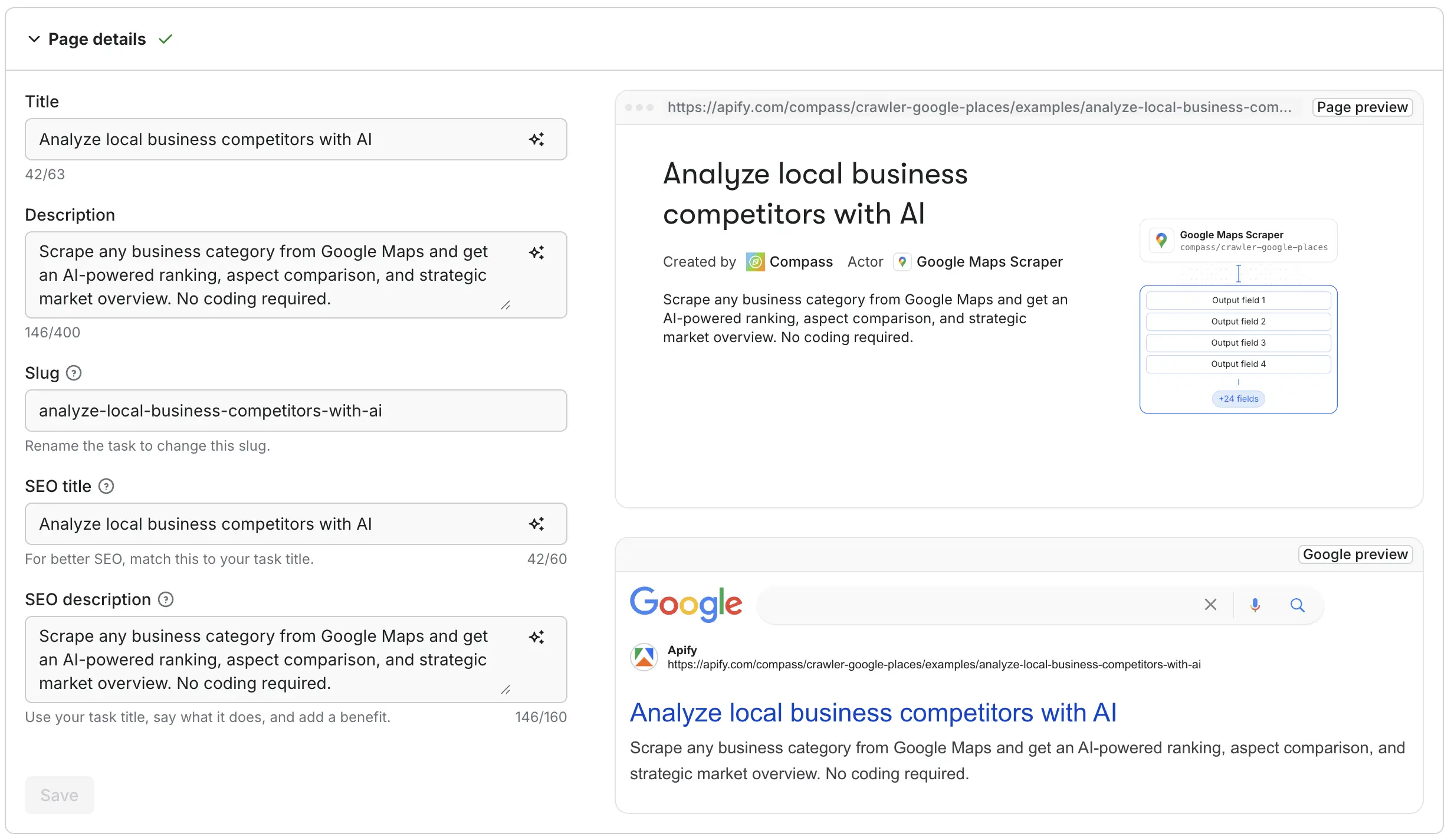Click the 146/400 description character counter
Screen dimensions: 1451x840
pos(52,333)
